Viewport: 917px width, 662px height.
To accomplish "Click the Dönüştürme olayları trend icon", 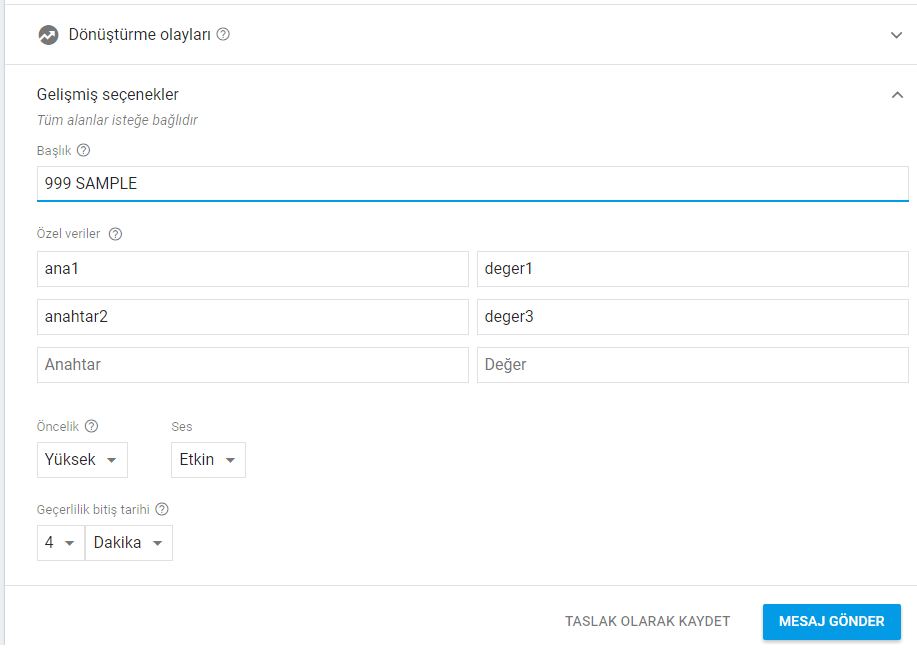I will 49,35.
